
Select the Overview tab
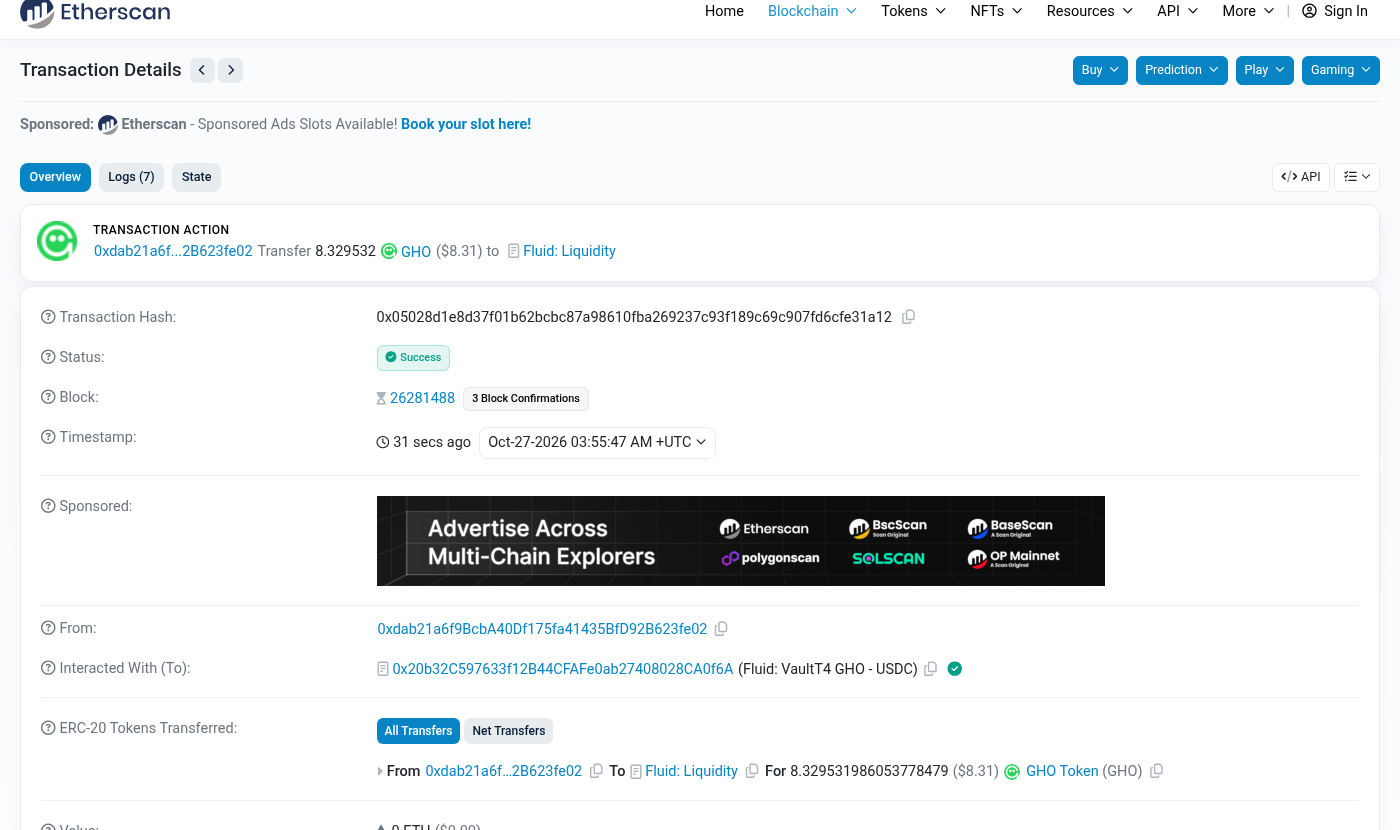(x=55, y=177)
